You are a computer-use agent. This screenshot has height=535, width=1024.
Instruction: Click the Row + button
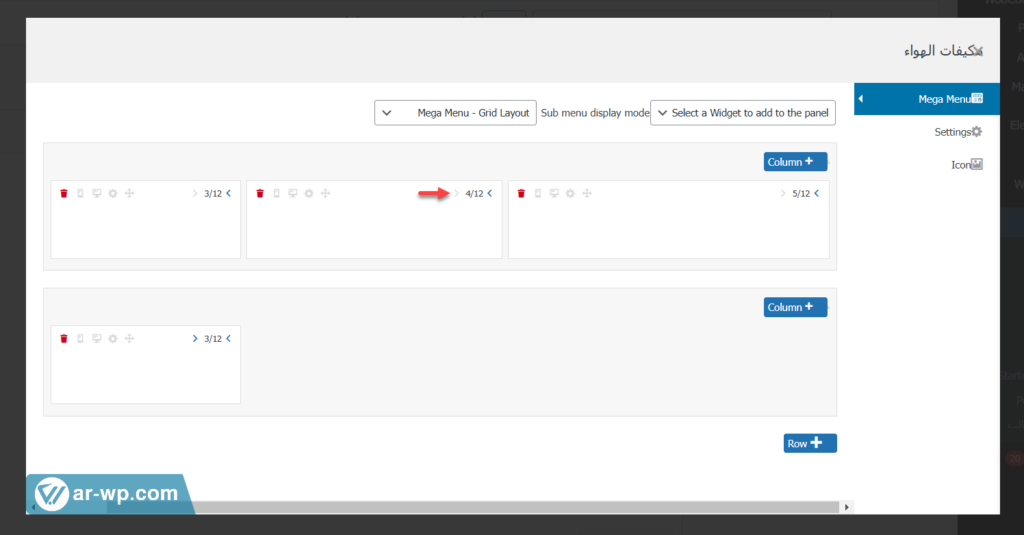click(x=810, y=444)
